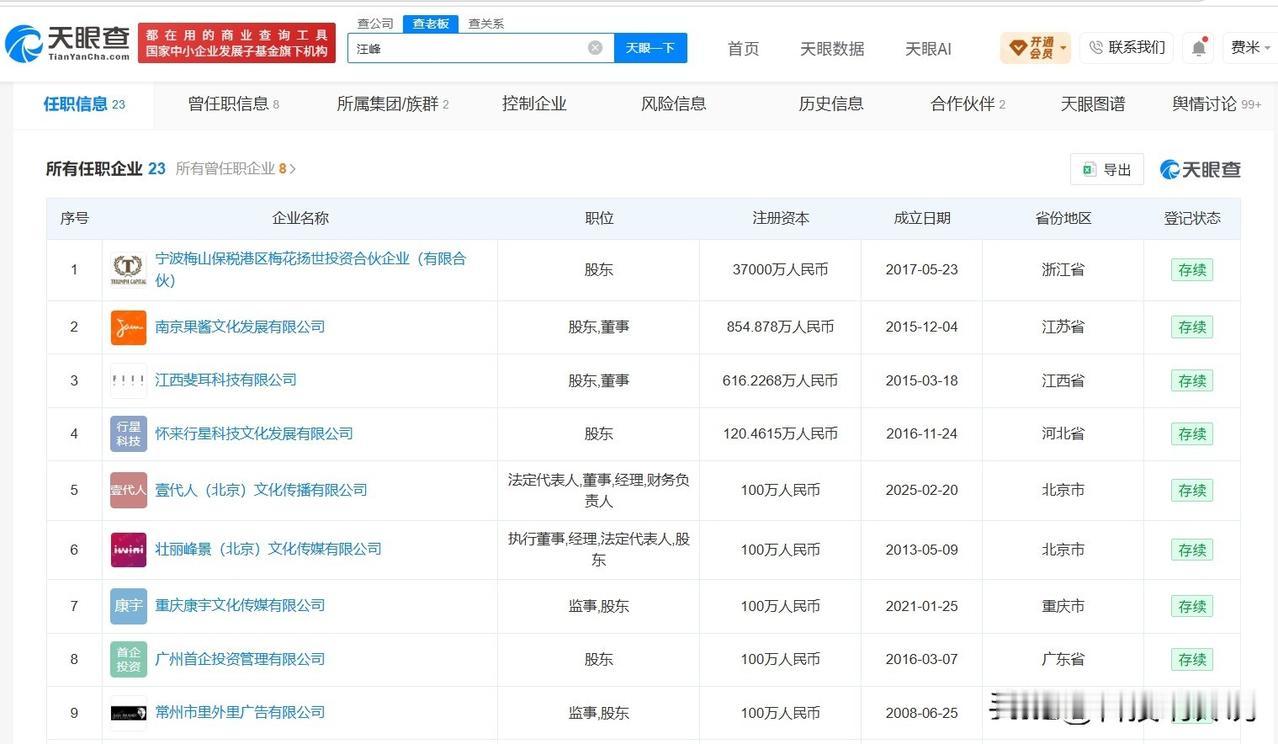This screenshot has height=744, width=1278.
Task: Click the 常州市里外里广告 company logo
Action: [x=128, y=713]
